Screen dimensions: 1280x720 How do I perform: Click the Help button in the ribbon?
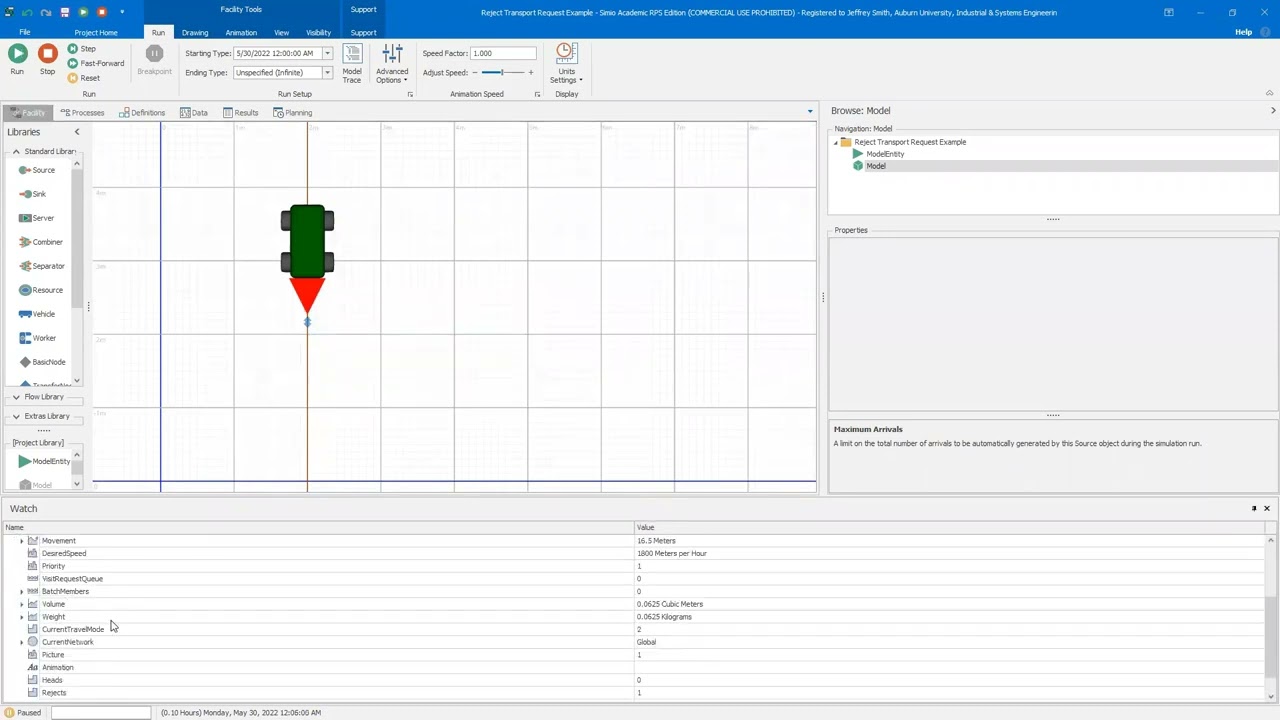(x=1243, y=32)
